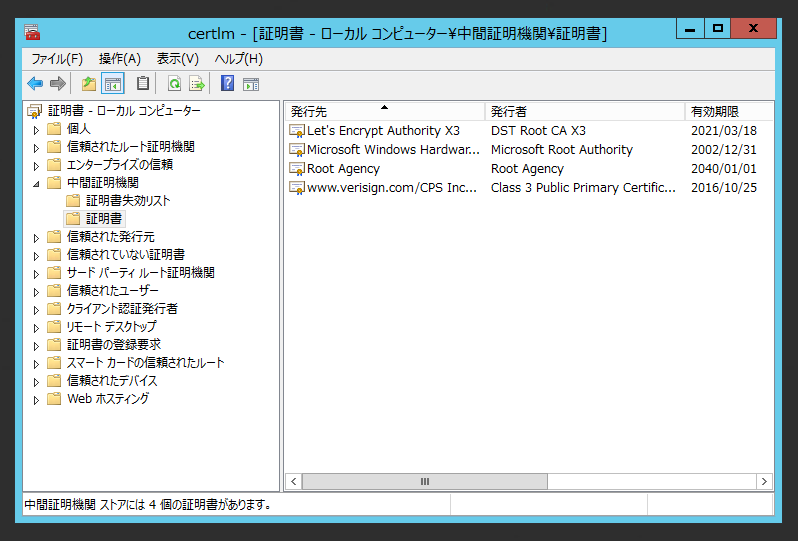Go back with the blue Back arrow
The image size is (798, 541).
click(35, 83)
